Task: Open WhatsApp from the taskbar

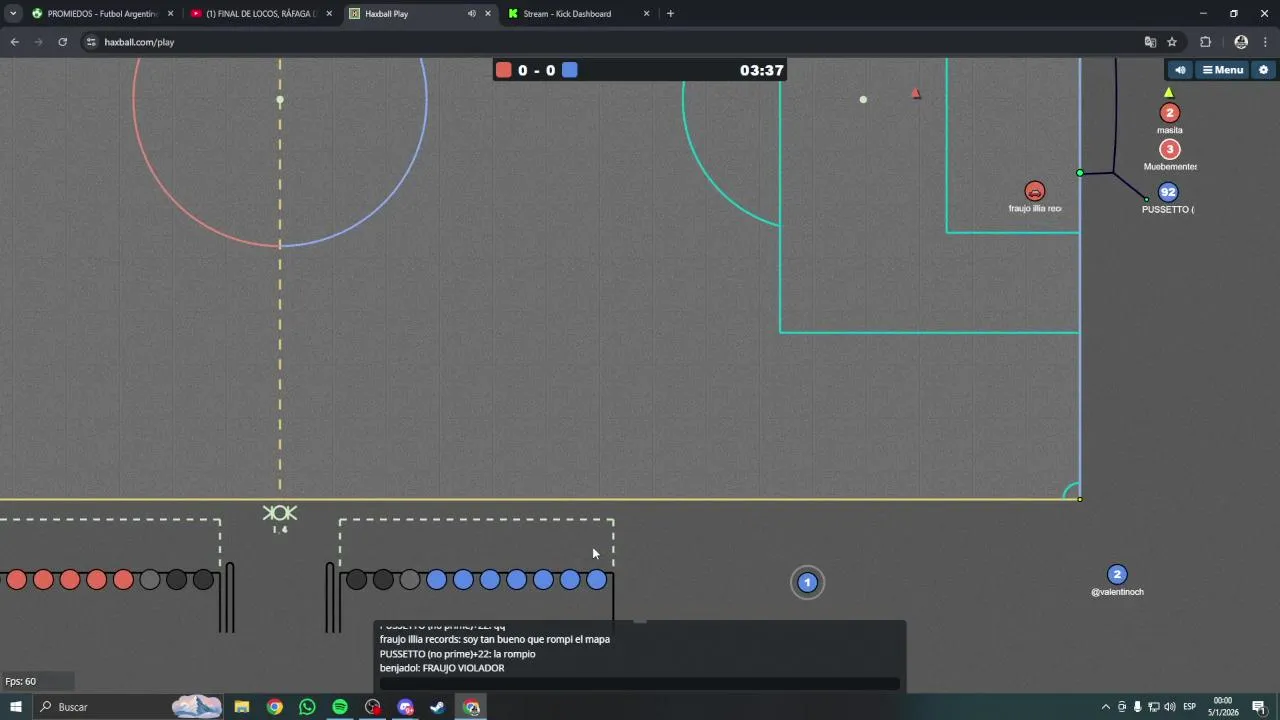Action: 307,707
